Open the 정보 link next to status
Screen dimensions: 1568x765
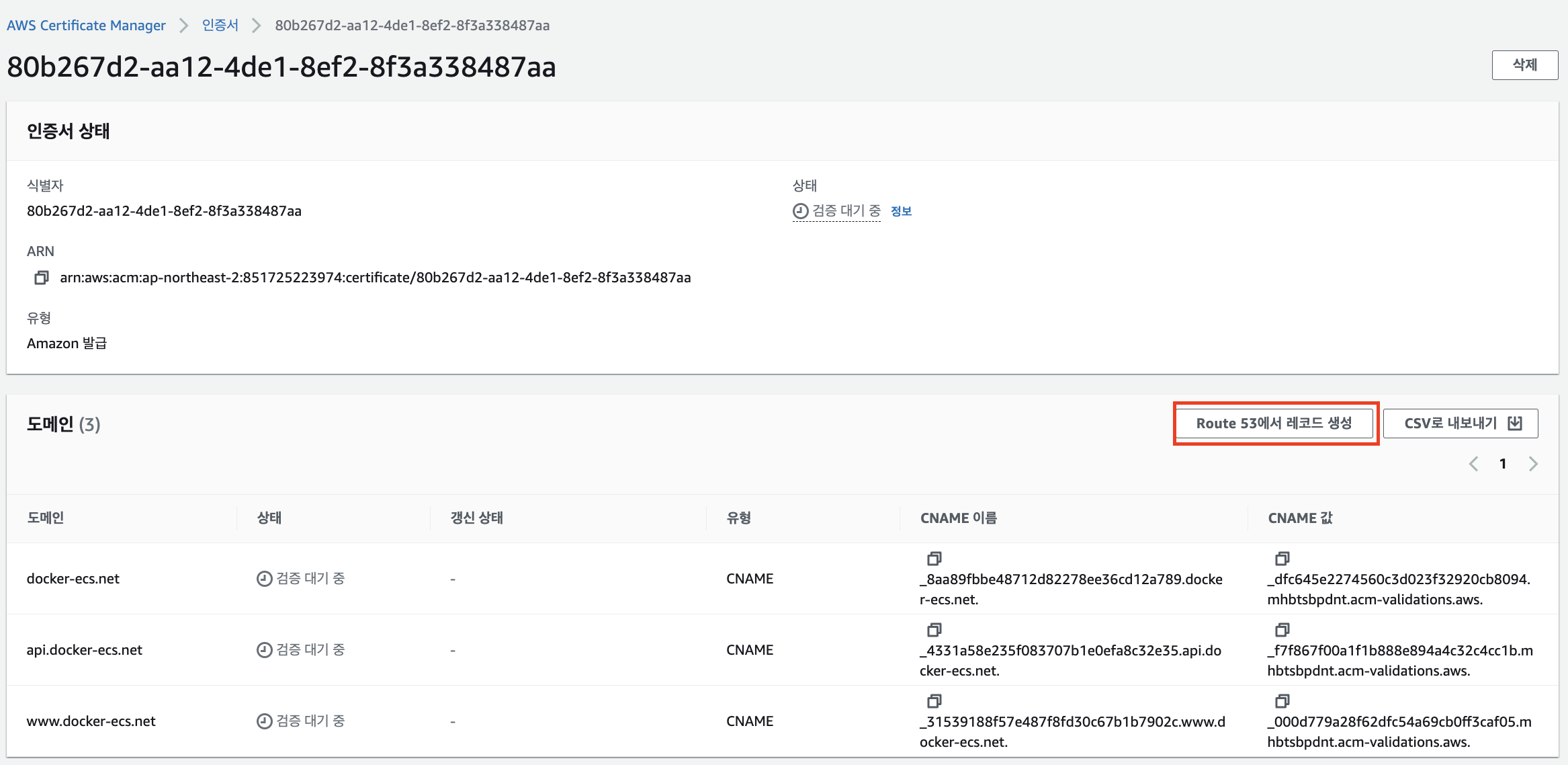(x=901, y=211)
